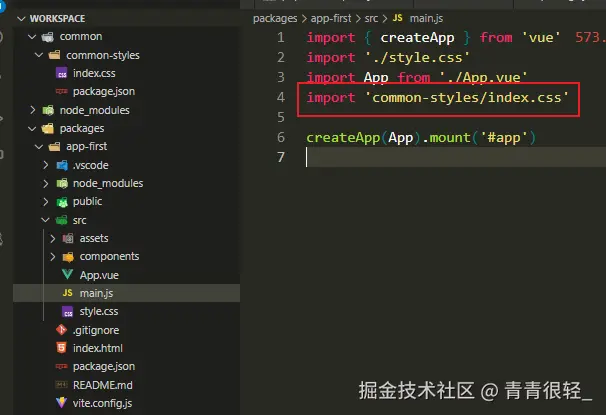Collapse the packages folder chevron
The image size is (606, 415).
[x=32, y=128]
